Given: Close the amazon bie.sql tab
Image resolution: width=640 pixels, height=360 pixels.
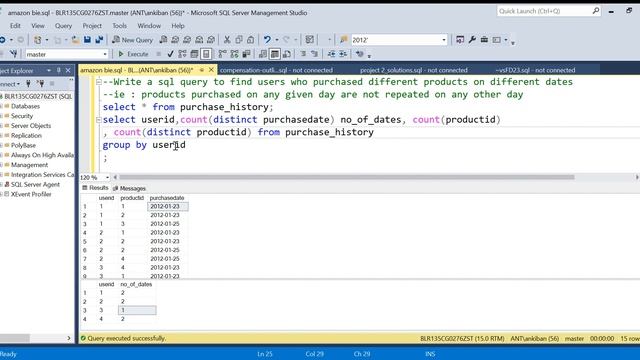Looking at the screenshot, I should pyautogui.click(x=211, y=70).
